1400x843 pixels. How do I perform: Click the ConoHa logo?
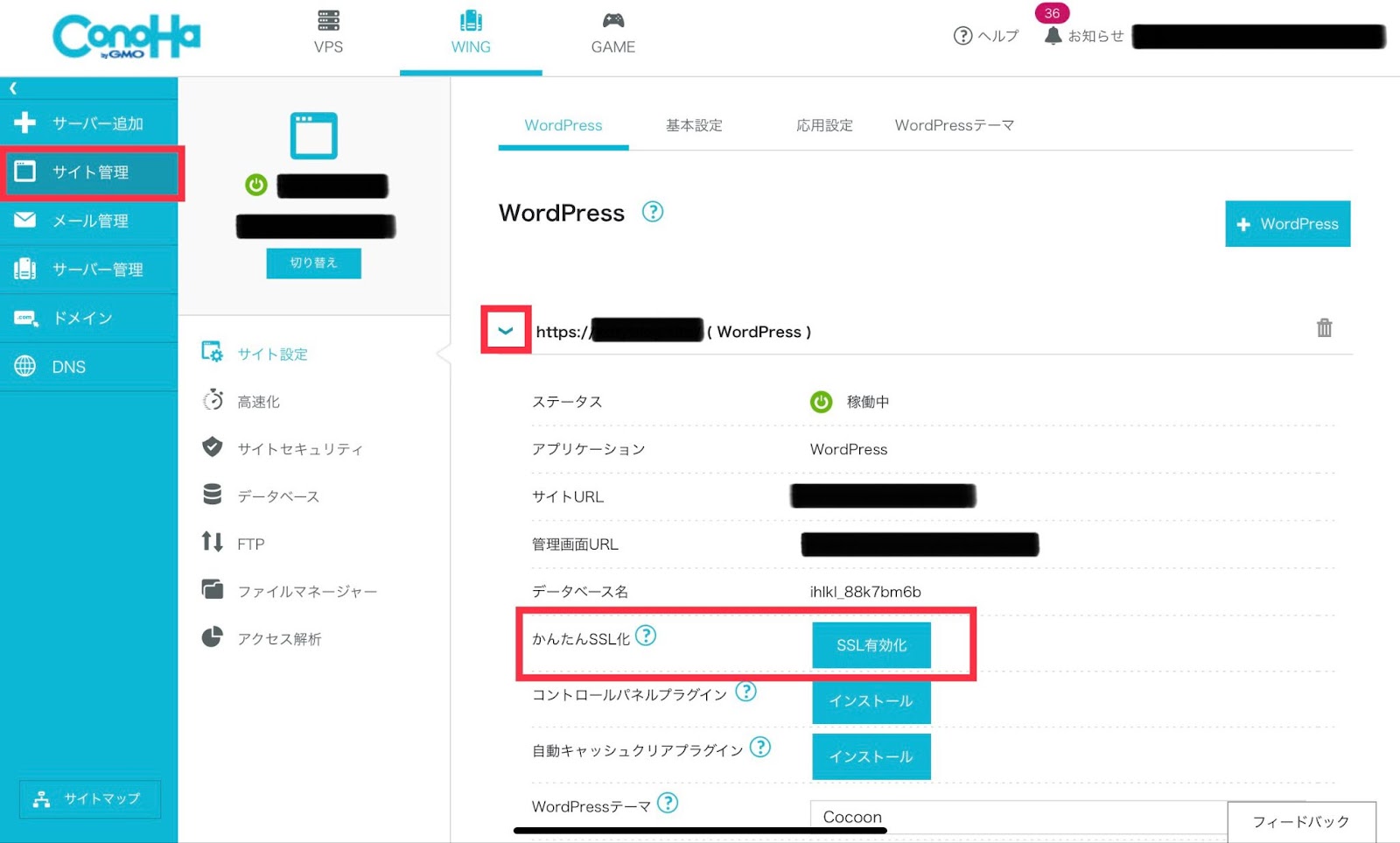click(127, 37)
